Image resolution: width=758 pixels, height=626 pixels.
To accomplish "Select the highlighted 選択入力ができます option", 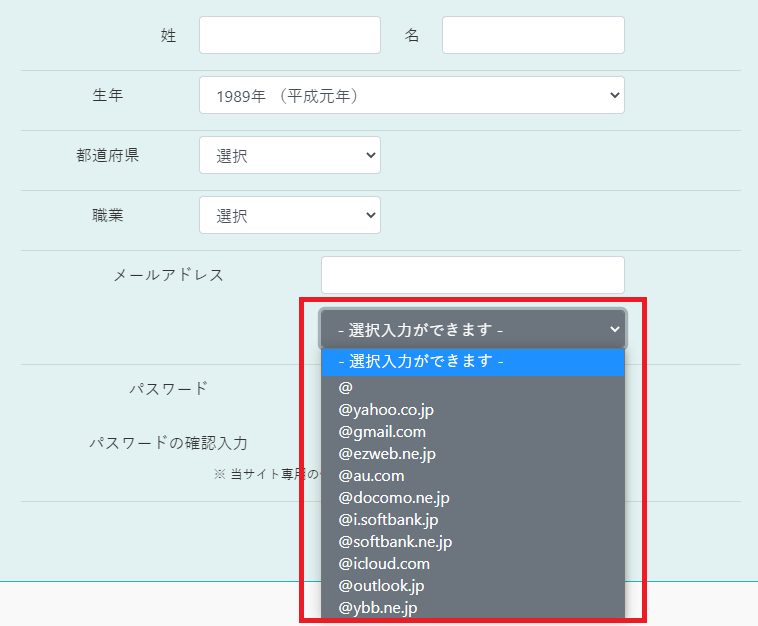I will 473,362.
